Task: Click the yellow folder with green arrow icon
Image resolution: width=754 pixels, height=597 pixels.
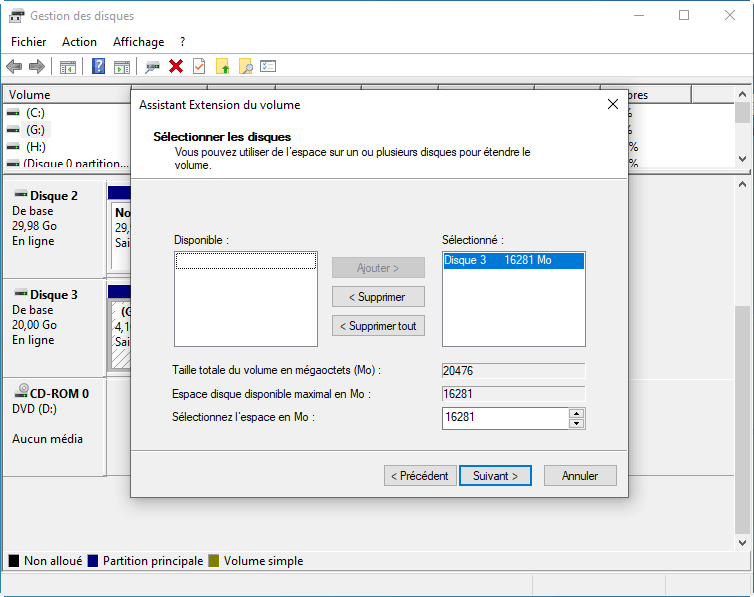Action: coord(222,66)
